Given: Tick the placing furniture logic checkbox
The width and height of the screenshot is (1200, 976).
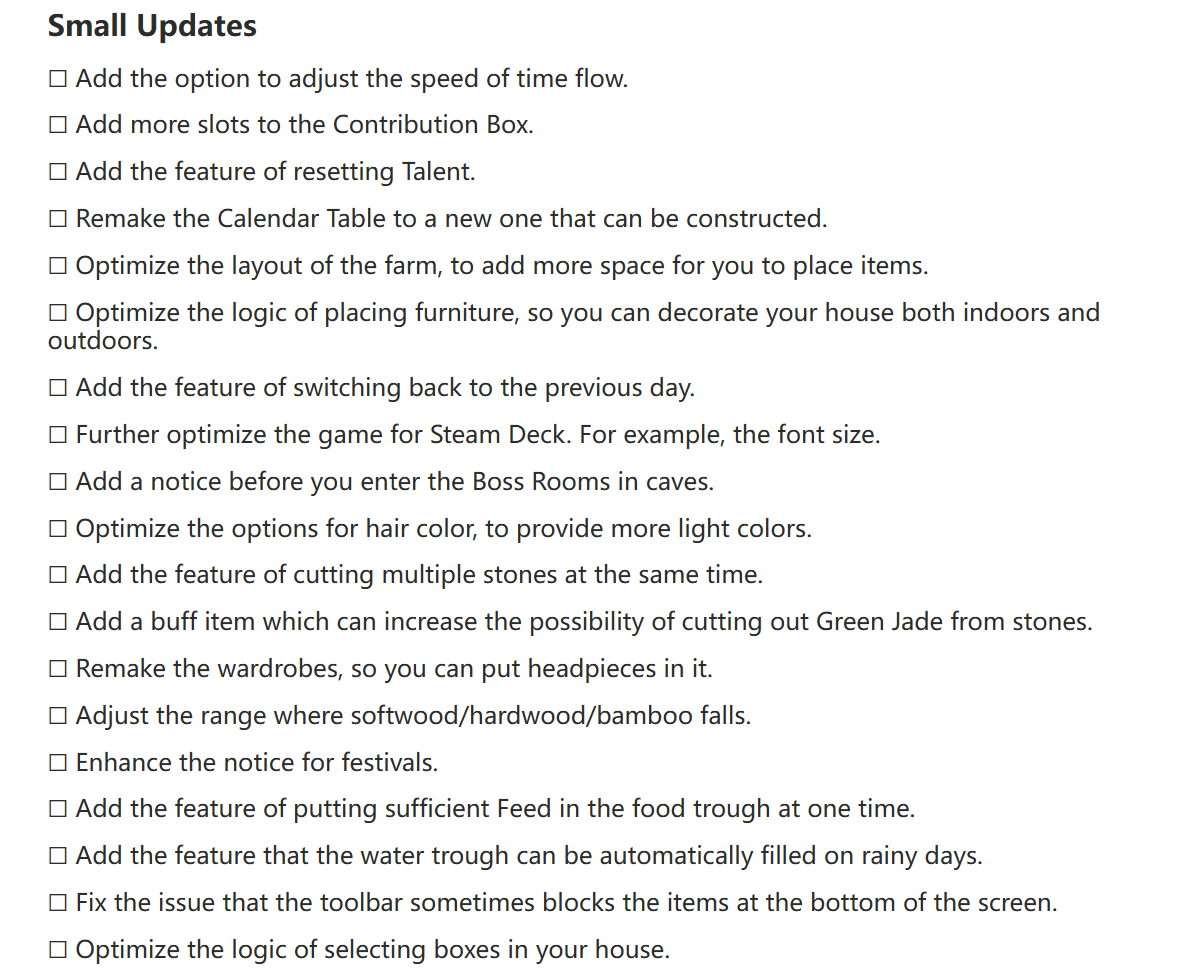Looking at the screenshot, I should (58, 314).
